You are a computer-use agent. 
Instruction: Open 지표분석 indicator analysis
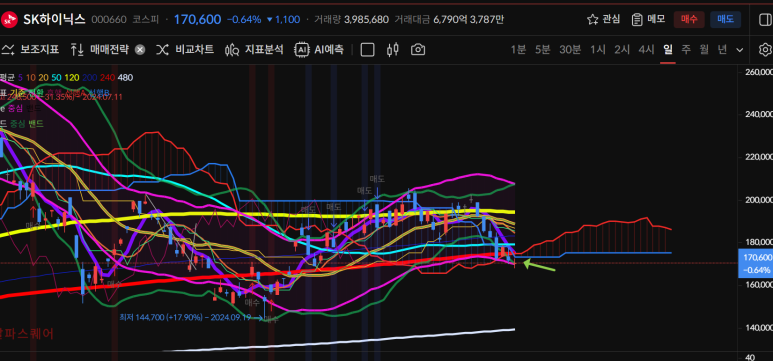click(254, 49)
